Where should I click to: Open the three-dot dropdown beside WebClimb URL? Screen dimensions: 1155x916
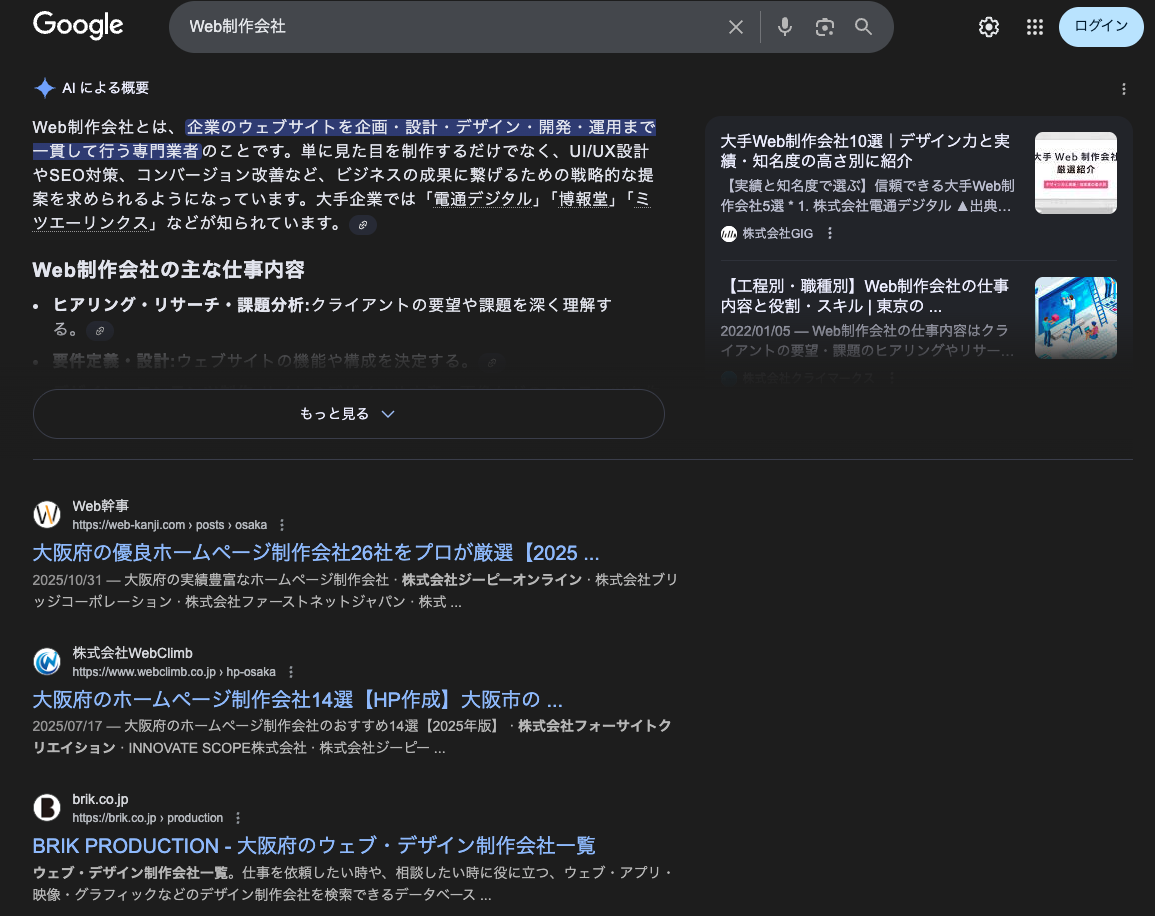click(x=291, y=671)
